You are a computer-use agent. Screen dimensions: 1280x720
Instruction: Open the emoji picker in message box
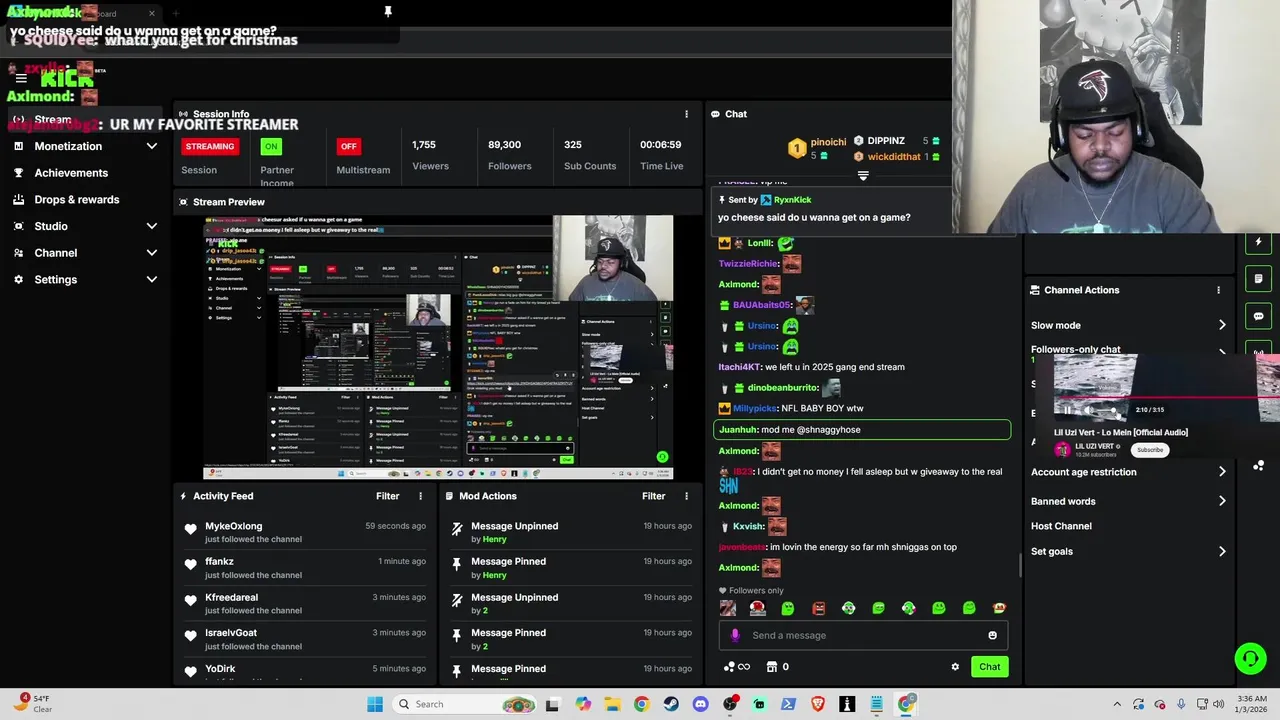click(992, 635)
